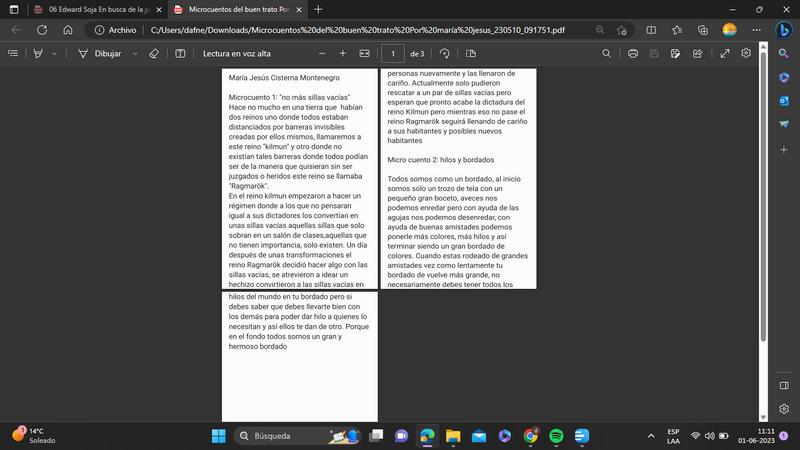Rotate the PDF page

pos(444,53)
